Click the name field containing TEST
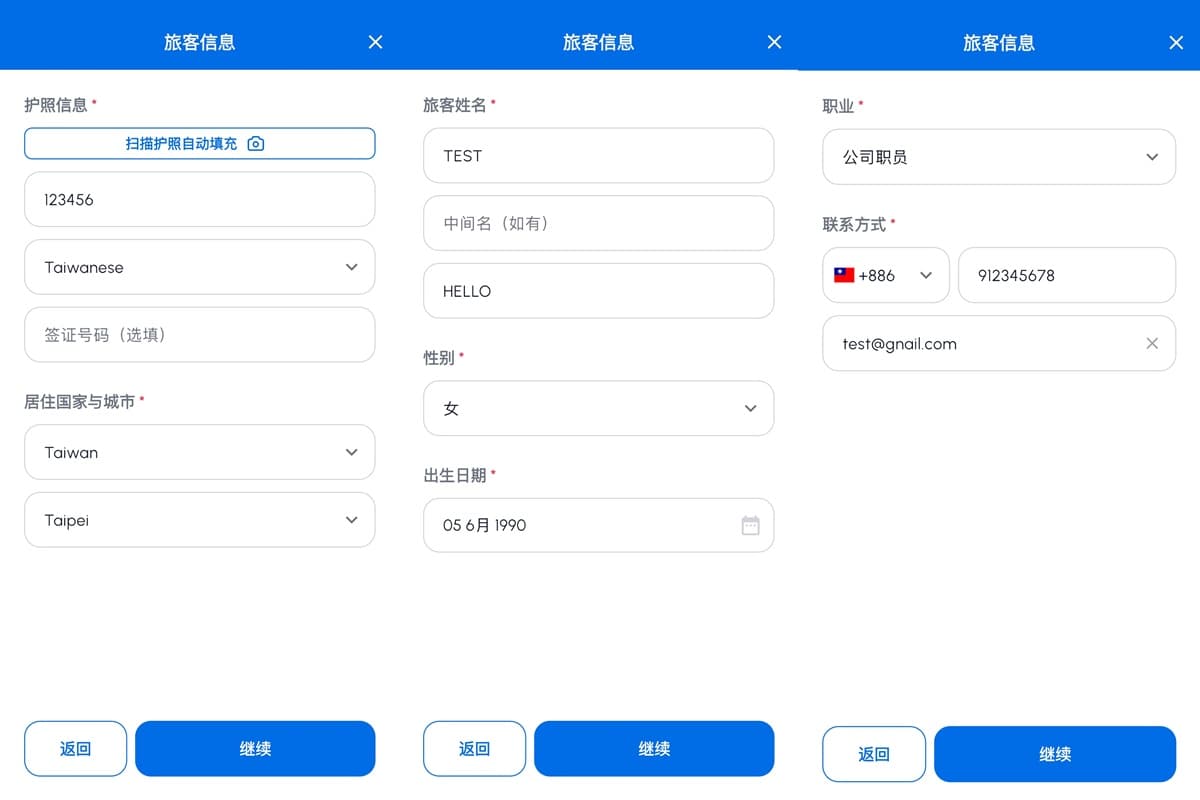Viewport: 1200px width, 800px height. point(598,155)
